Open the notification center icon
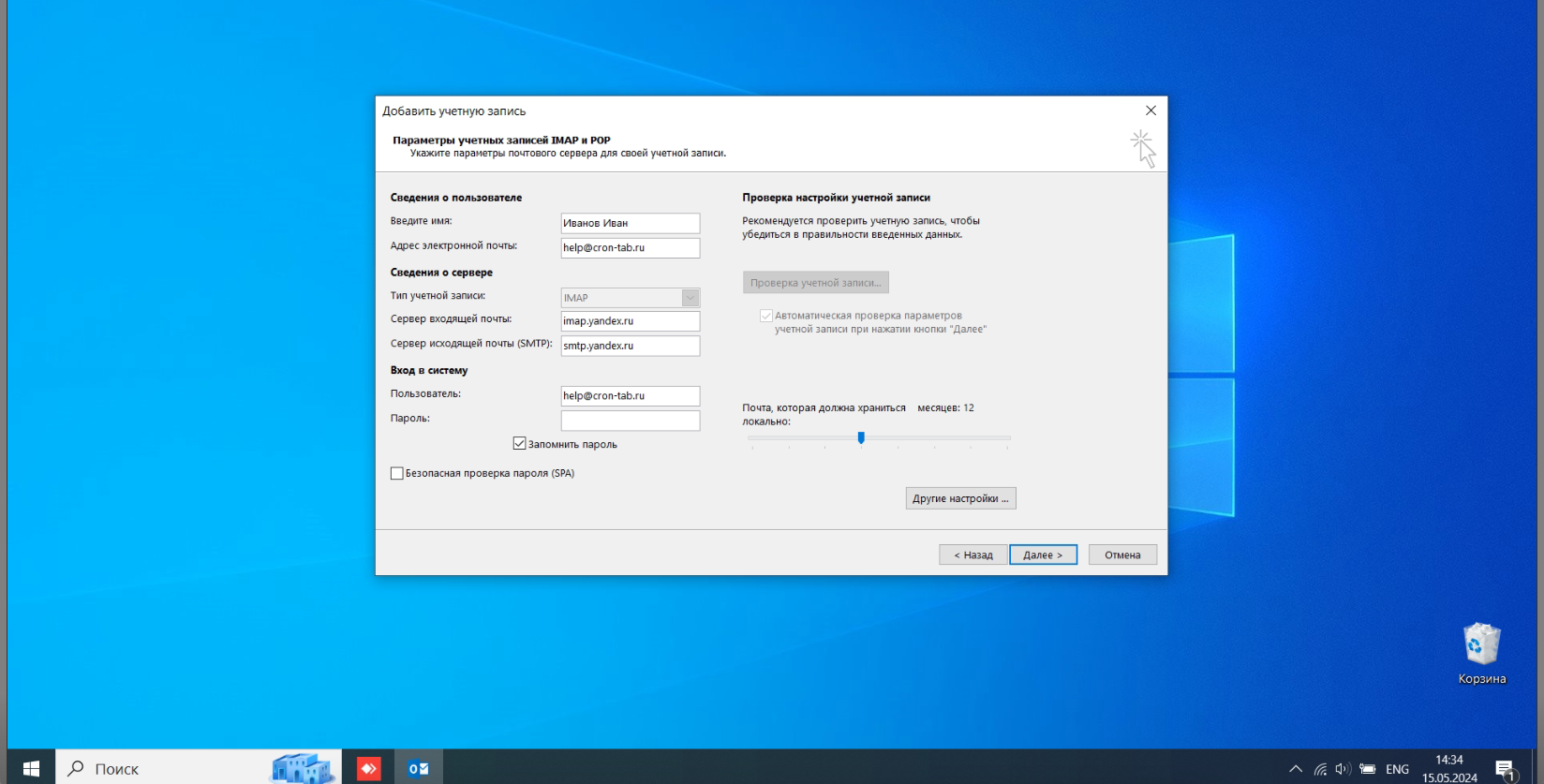 click(1506, 769)
